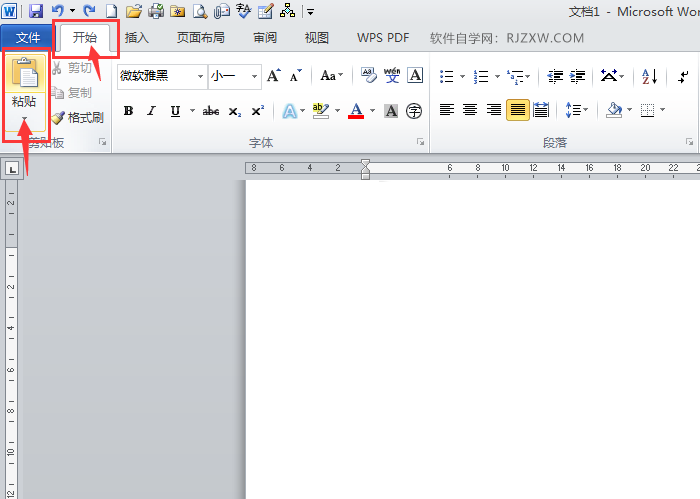Align text left
The image size is (700, 499).
pos(446,110)
